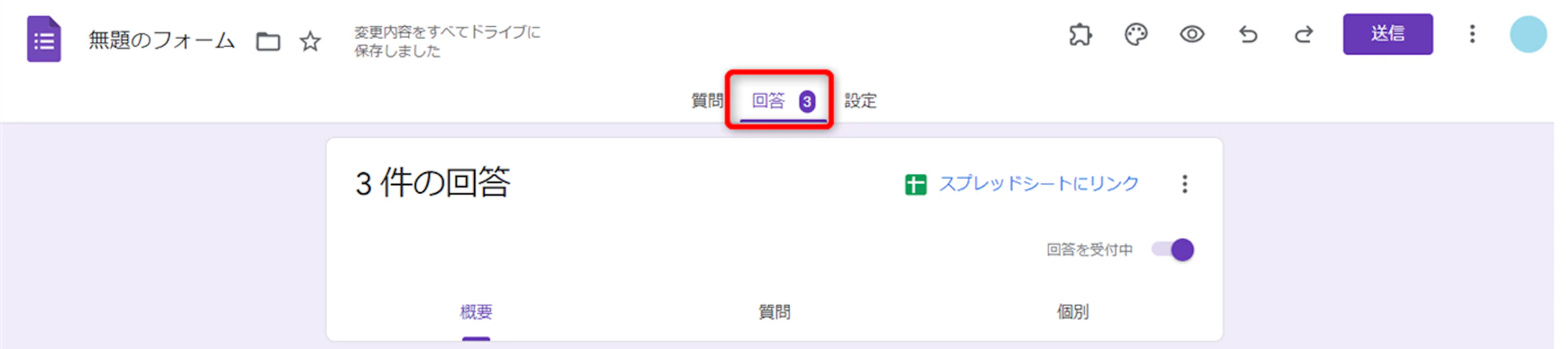Click the スプレッドシートにリンク link
Viewport: 1568px width, 349px height.
coord(1039,184)
